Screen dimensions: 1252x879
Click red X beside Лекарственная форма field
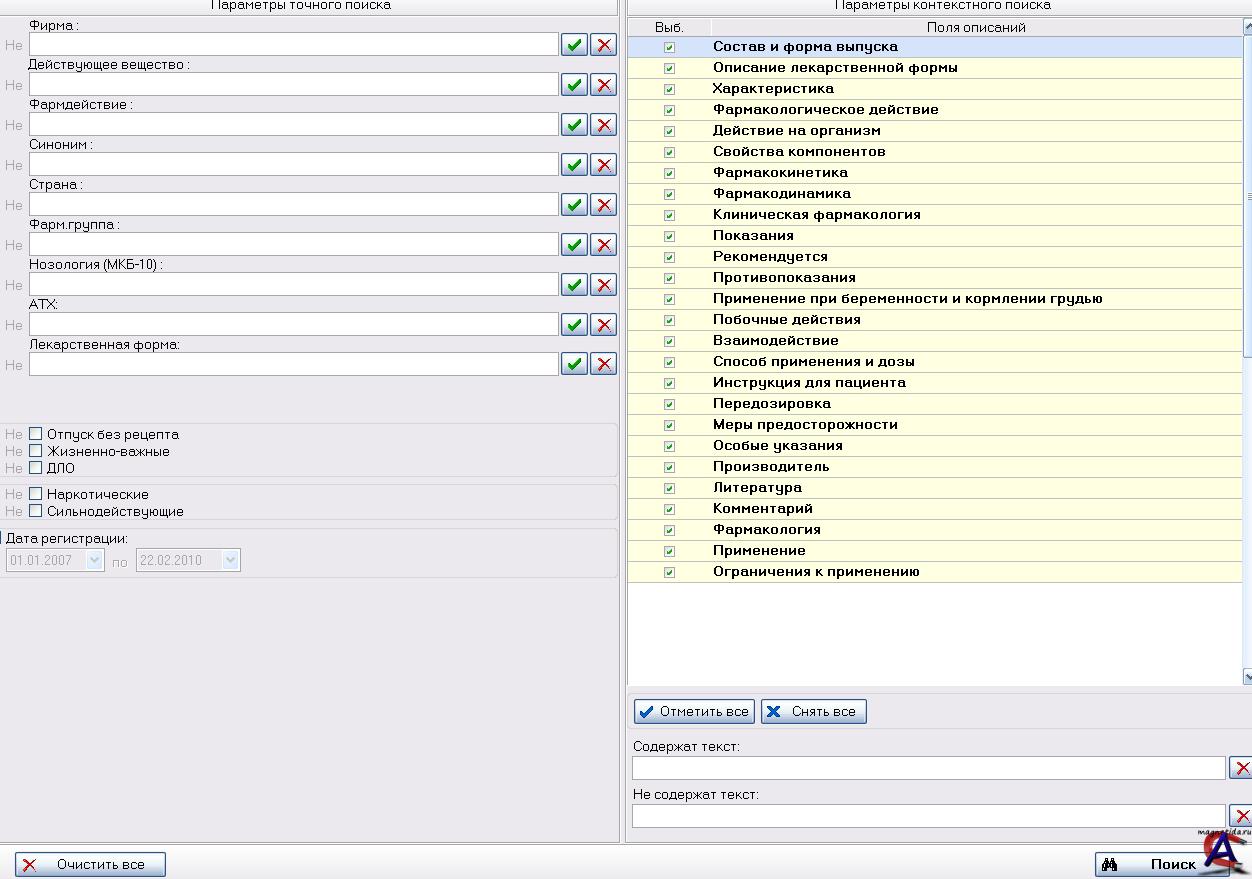(x=603, y=363)
